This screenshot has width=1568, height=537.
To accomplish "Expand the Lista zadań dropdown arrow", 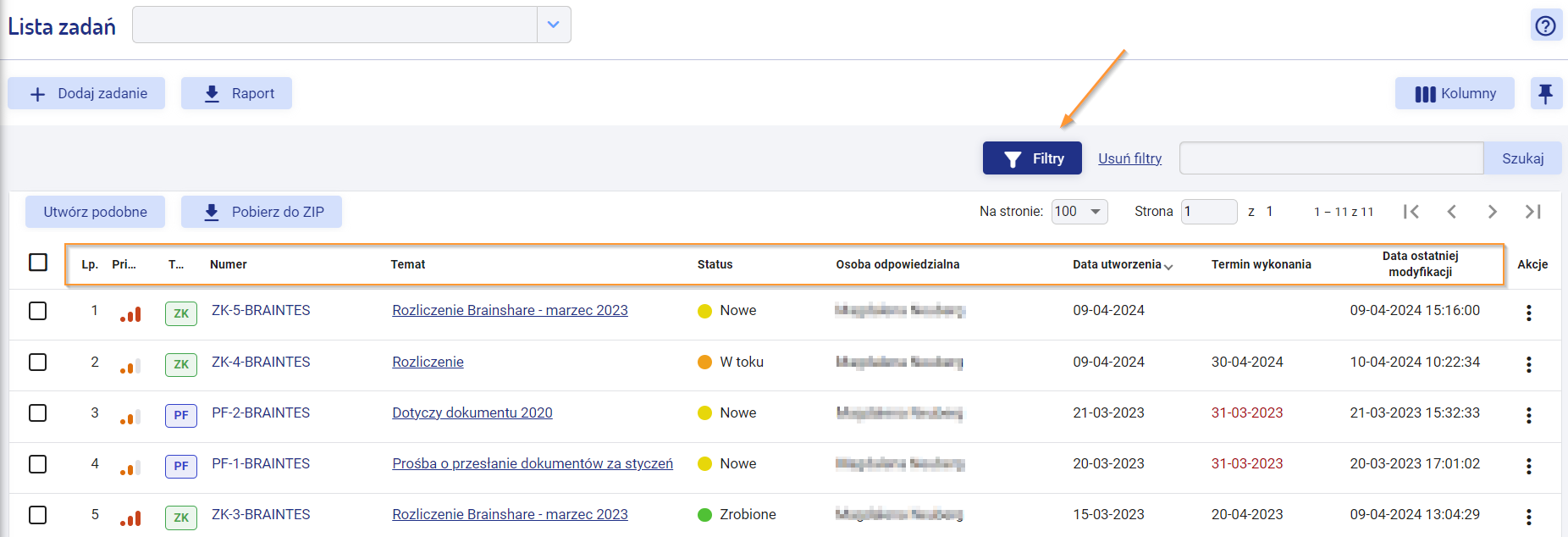I will click(554, 25).
